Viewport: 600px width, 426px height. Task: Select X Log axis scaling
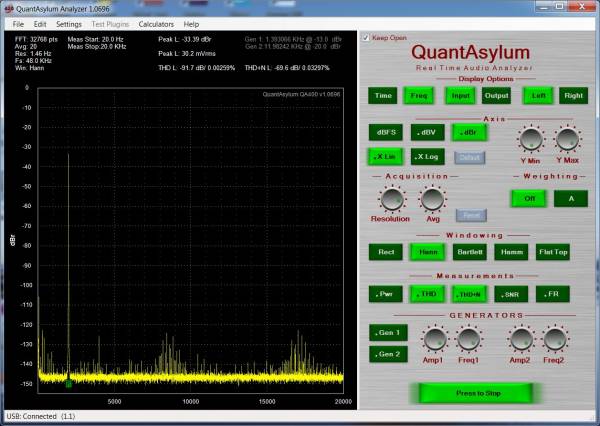(428, 157)
